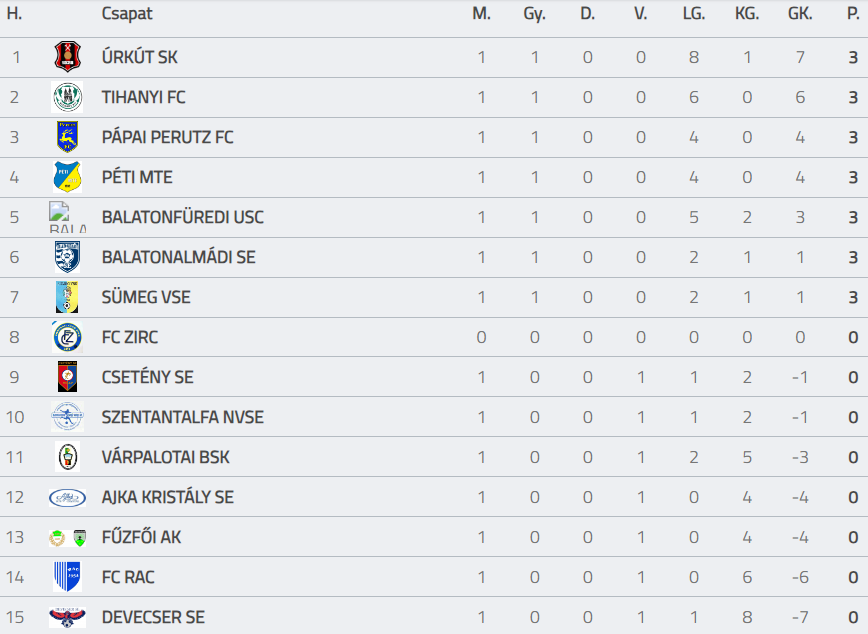Click the Várpalotai BSK club logo
The height and width of the screenshot is (634, 868).
[68, 457]
